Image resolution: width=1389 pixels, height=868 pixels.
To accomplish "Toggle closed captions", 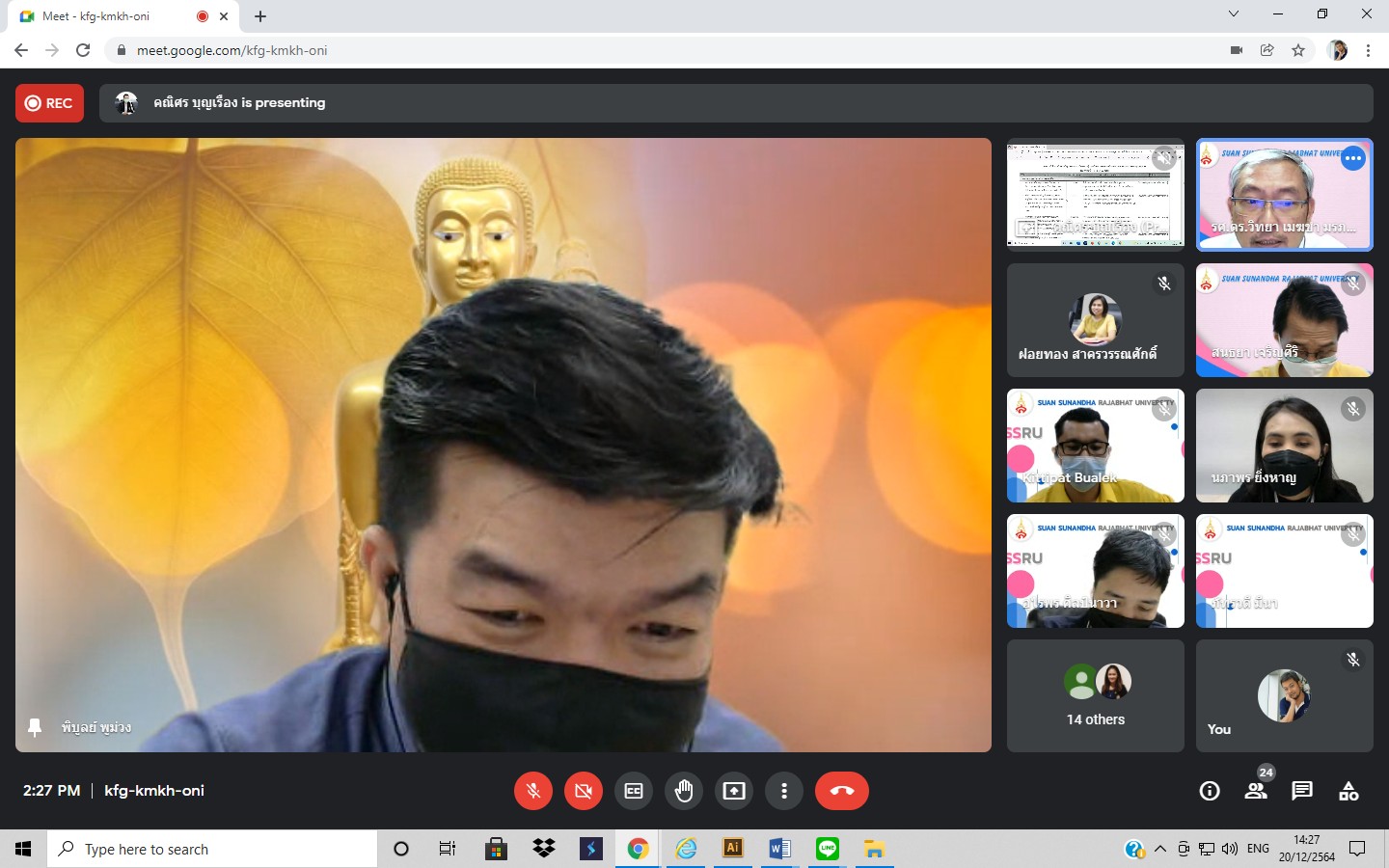I will [634, 791].
